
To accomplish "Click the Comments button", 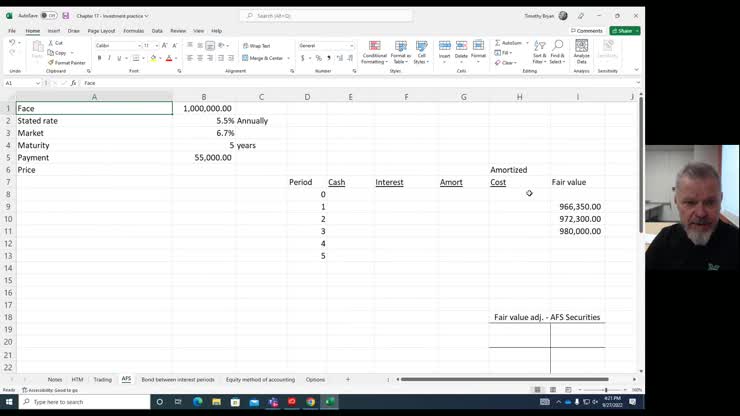I will 587,31.
